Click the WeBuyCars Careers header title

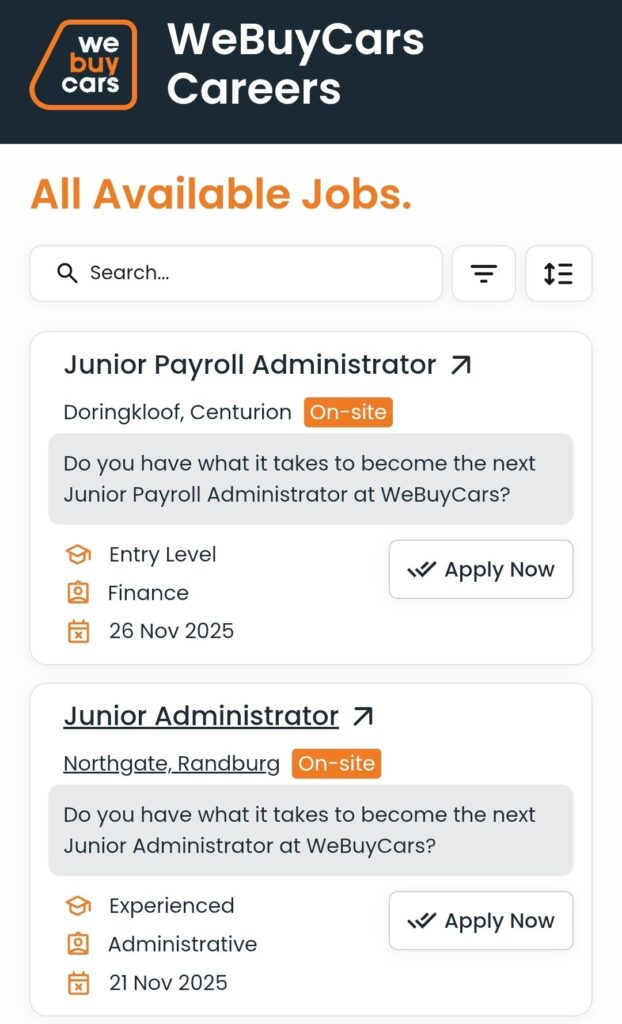coord(295,65)
